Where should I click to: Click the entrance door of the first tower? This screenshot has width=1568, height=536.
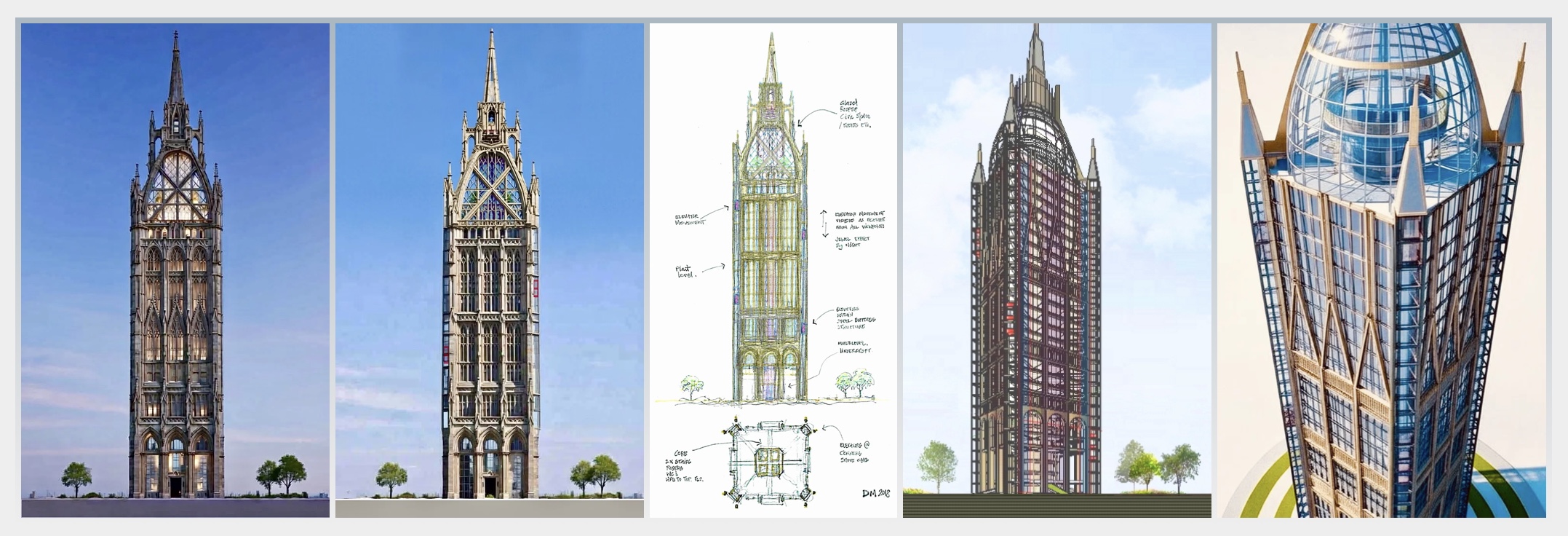(x=175, y=484)
